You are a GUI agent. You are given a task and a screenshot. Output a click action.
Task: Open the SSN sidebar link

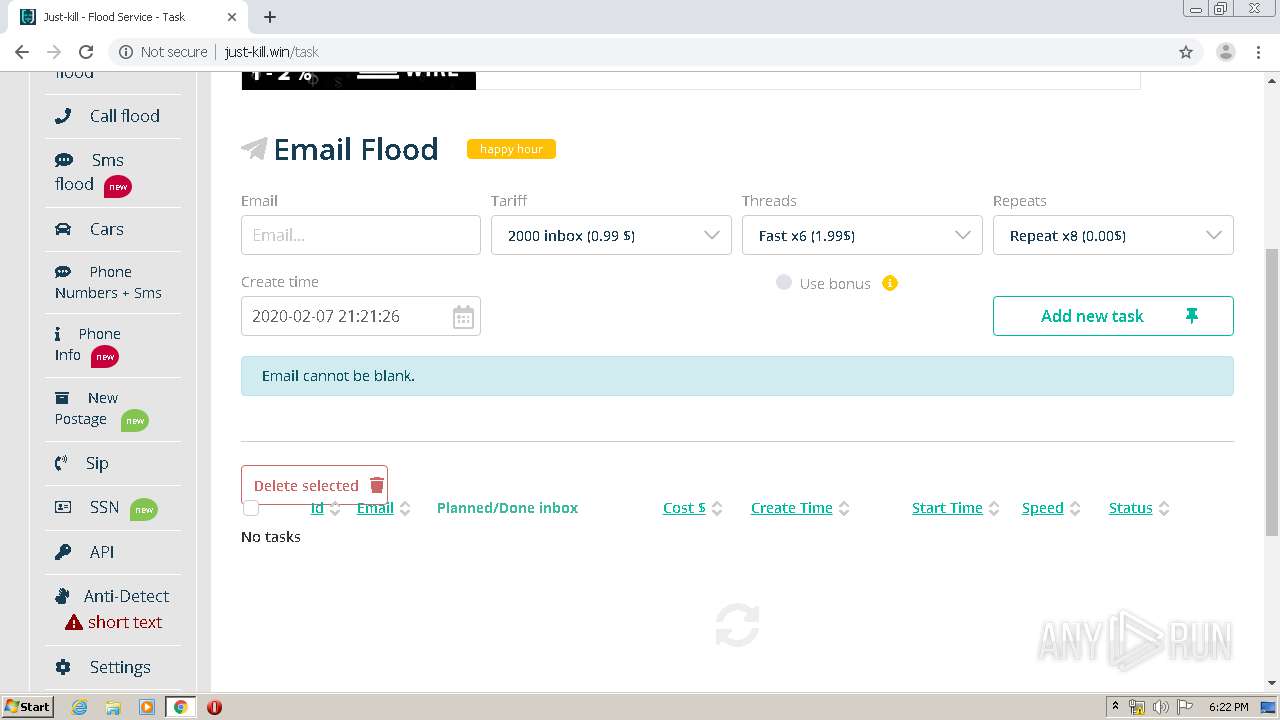pos(104,507)
